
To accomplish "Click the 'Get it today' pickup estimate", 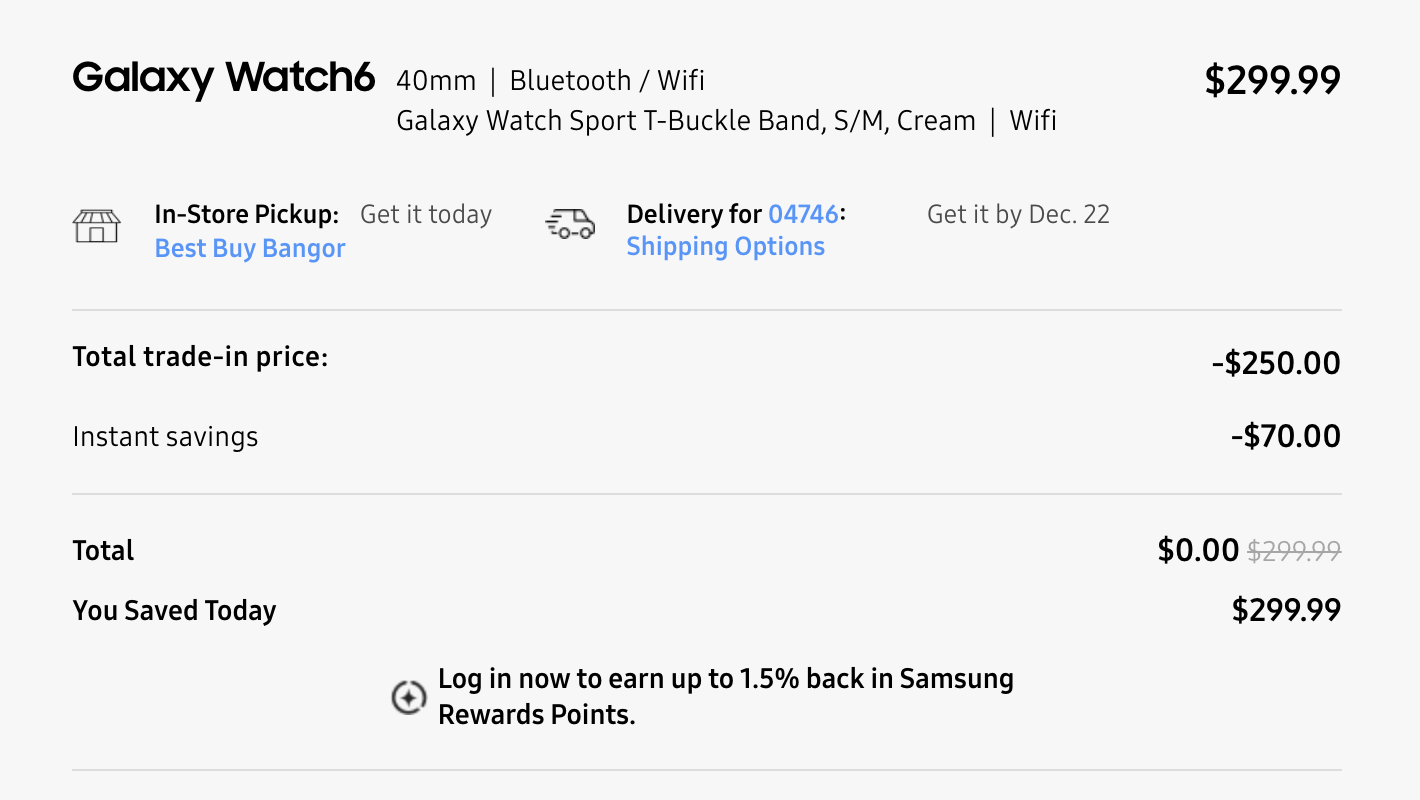I will [426, 215].
